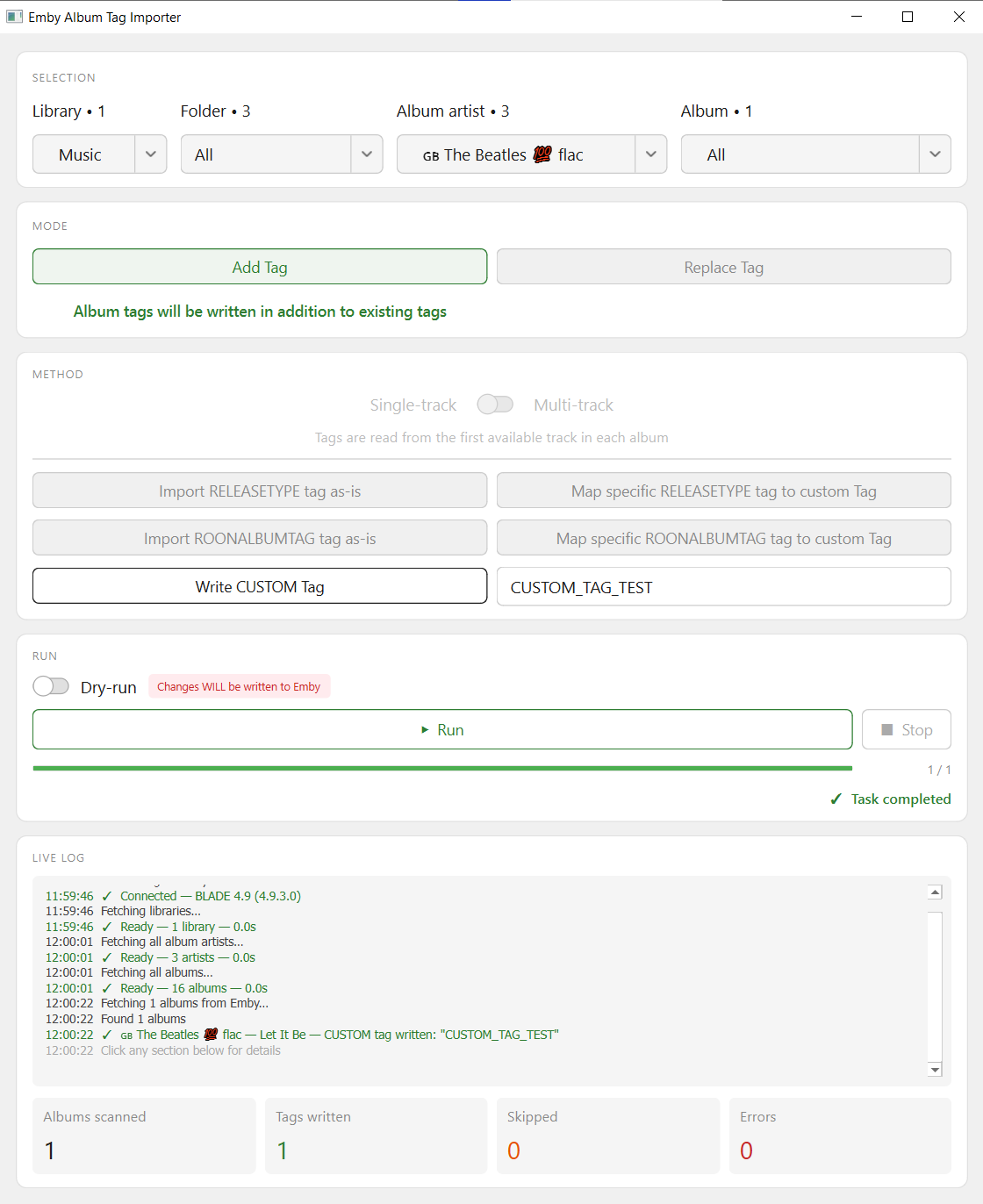Choose Import RELEASETYPE tag as-is
This screenshot has width=983, height=1204.
(260, 491)
